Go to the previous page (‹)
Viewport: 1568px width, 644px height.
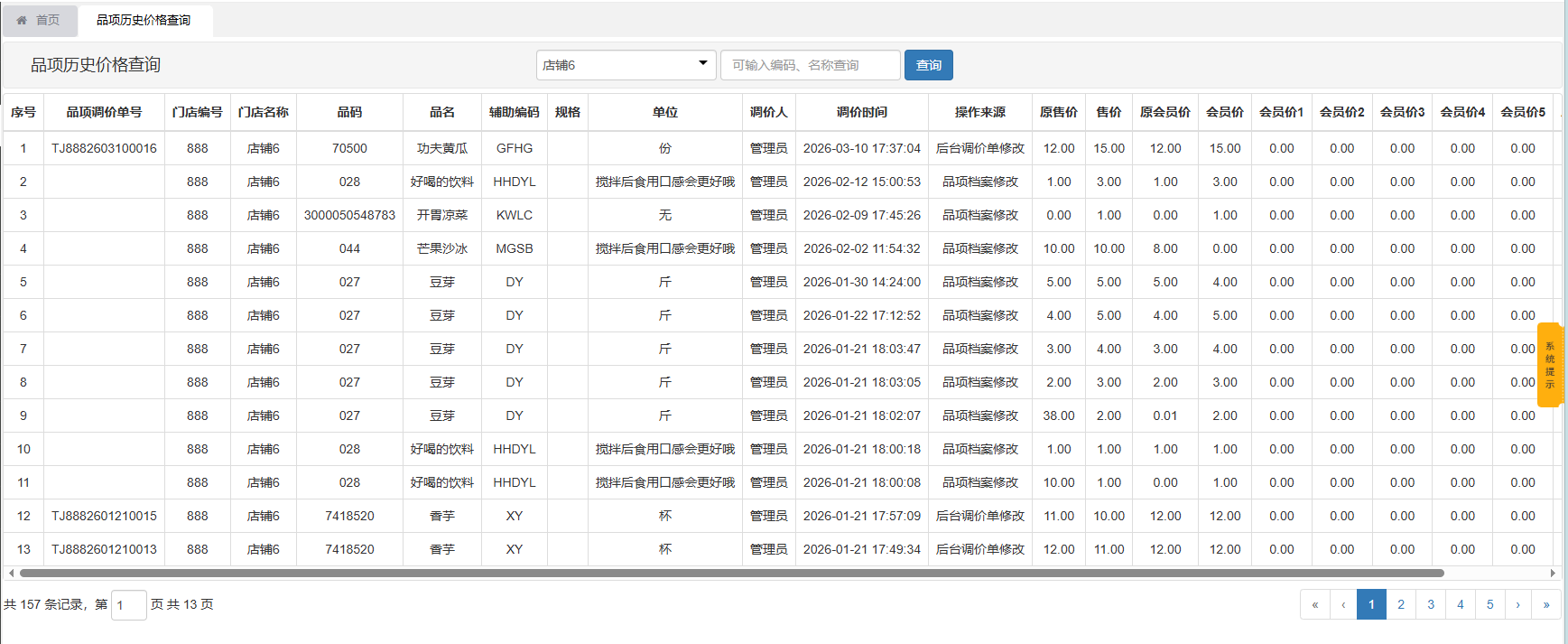(x=1343, y=604)
